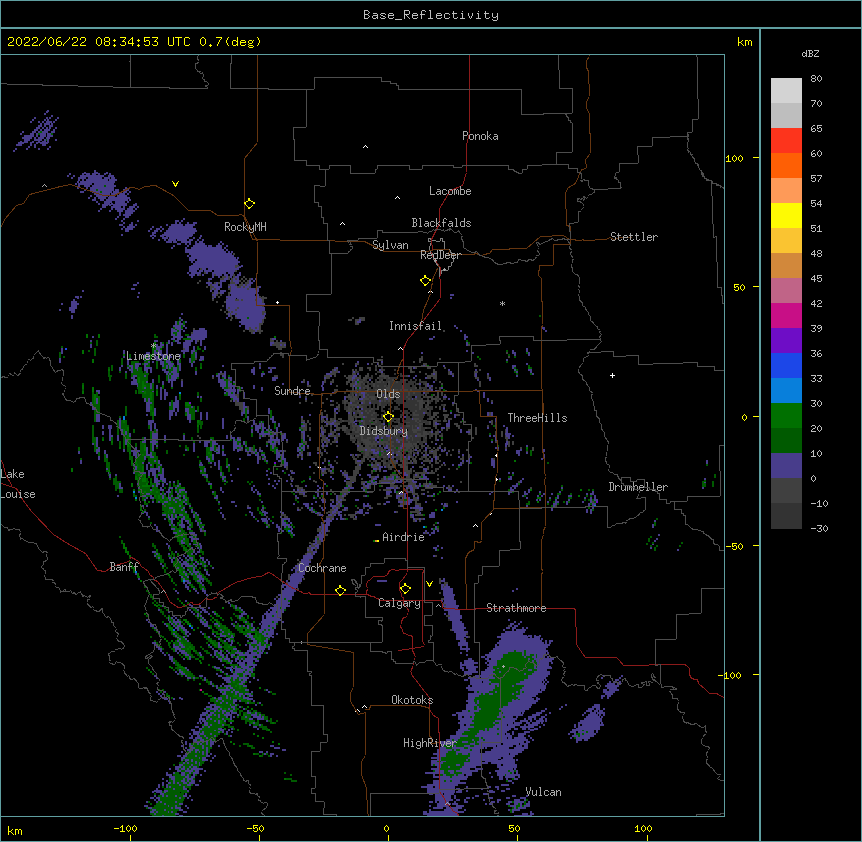
Task: Click the Airdrie town label
Action: point(403,537)
